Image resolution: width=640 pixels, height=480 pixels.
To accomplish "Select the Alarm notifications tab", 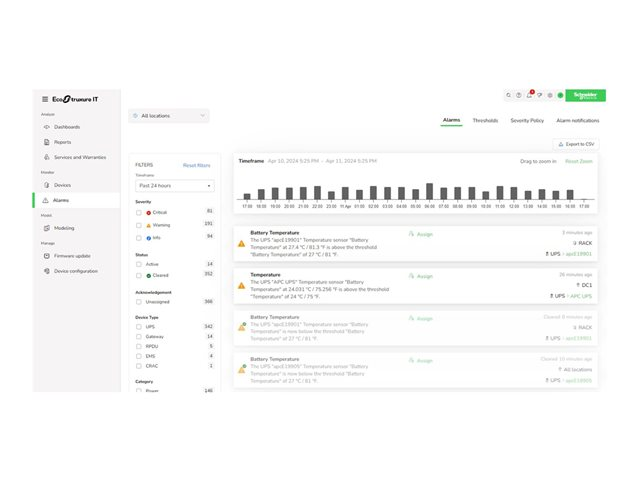I will tap(577, 120).
